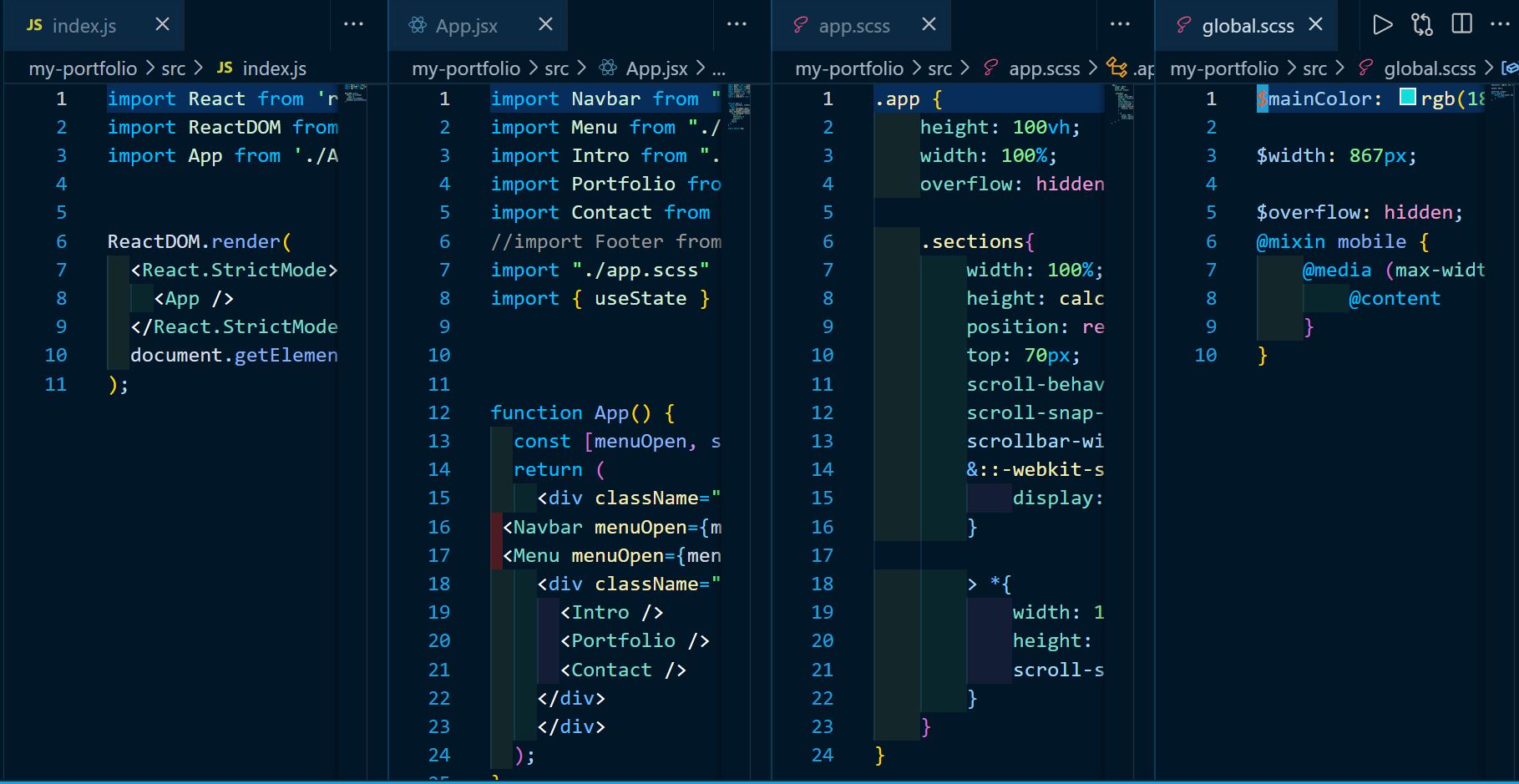Switch to the global.scss tab
The image size is (1519, 784).
click(x=1248, y=26)
